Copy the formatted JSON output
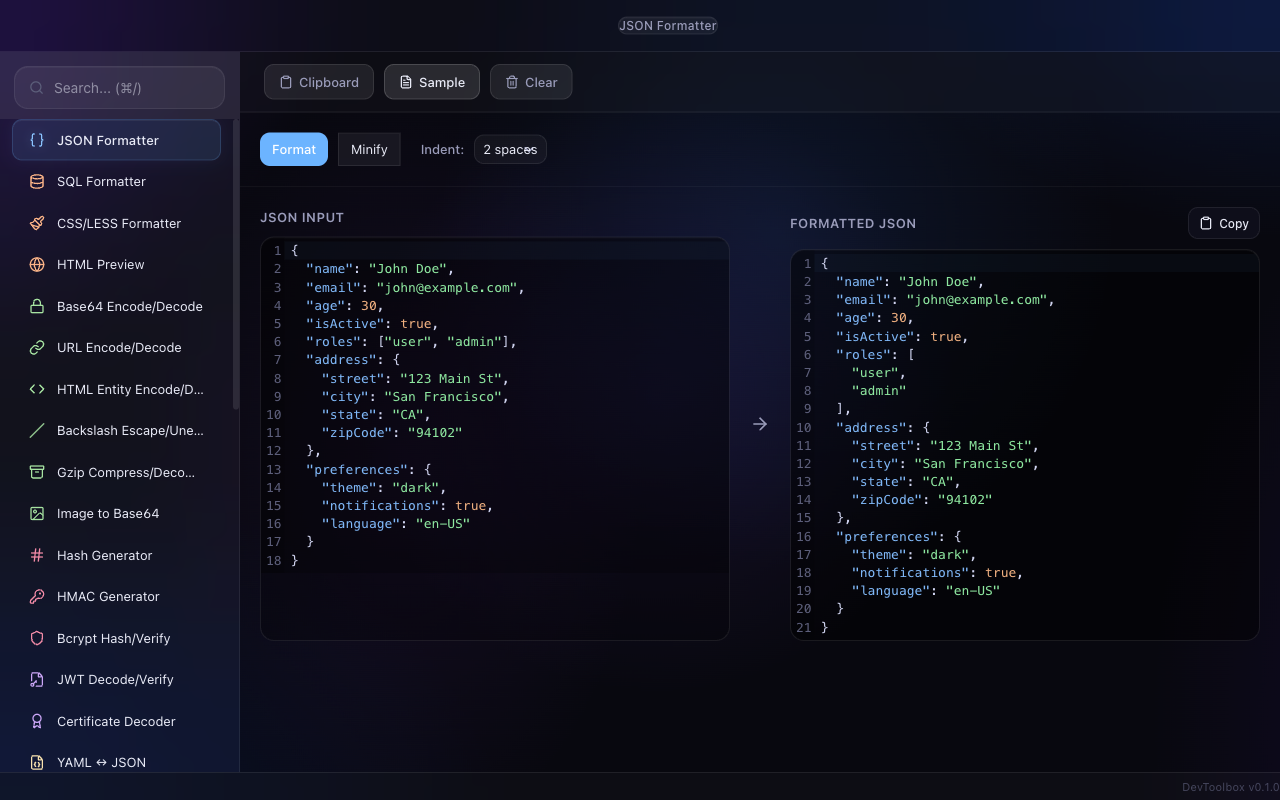Screen dimensions: 1280x800 point(1223,223)
